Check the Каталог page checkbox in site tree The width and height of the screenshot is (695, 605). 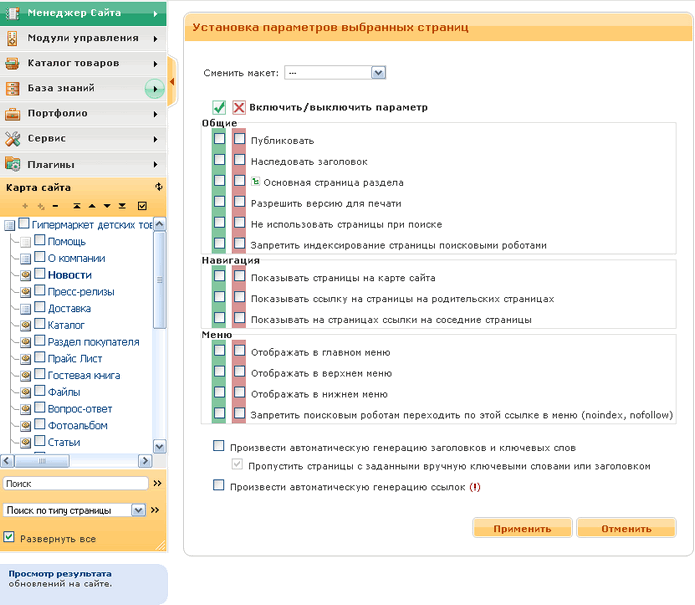pyautogui.click(x=40, y=325)
